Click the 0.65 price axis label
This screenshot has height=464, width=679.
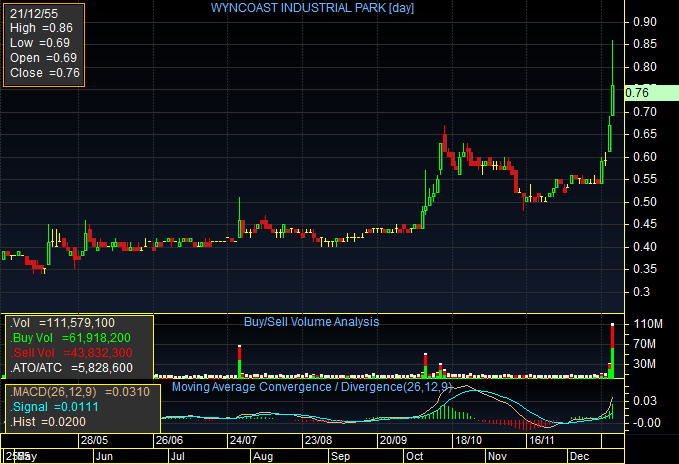645,134
